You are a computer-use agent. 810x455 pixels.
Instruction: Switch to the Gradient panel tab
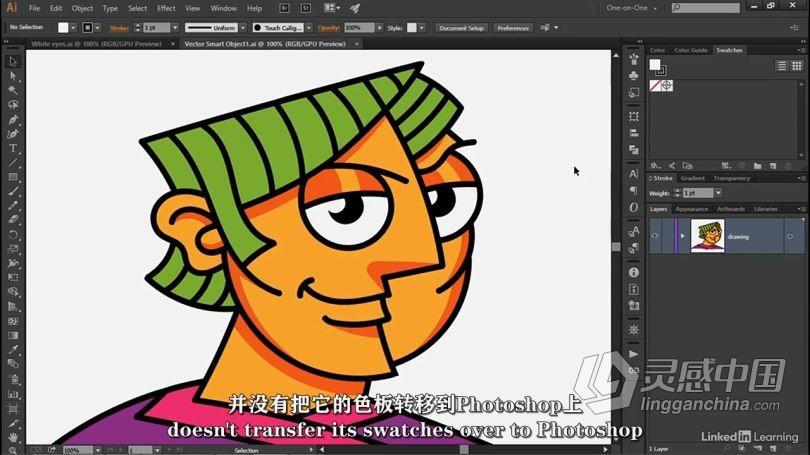click(x=692, y=178)
